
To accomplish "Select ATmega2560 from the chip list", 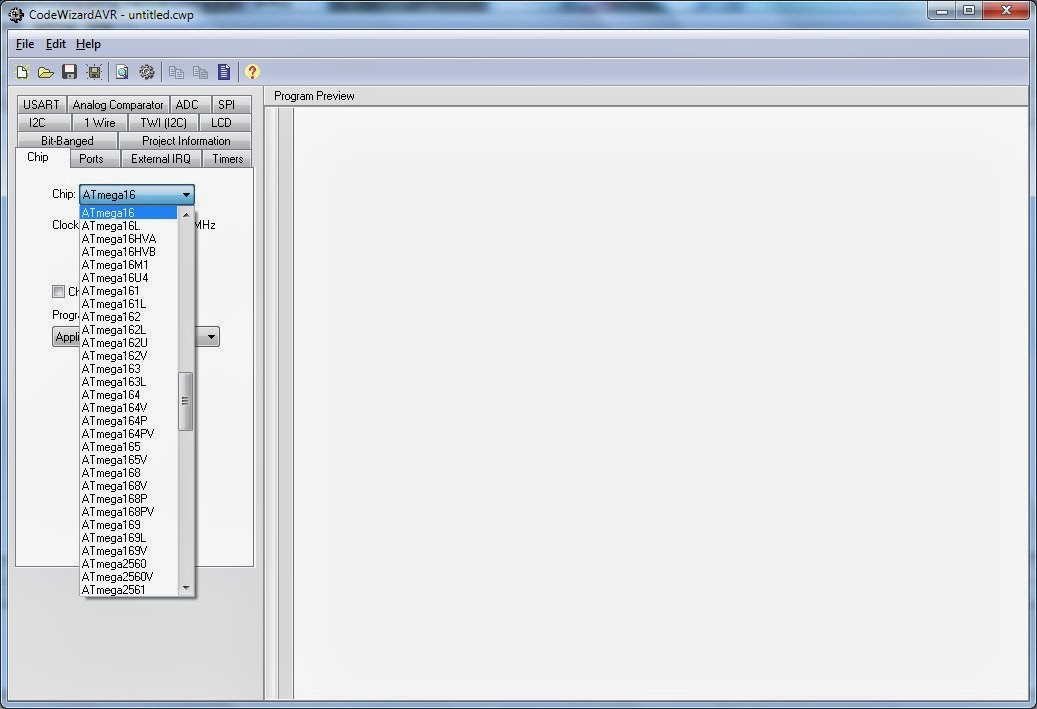I will click(x=128, y=564).
